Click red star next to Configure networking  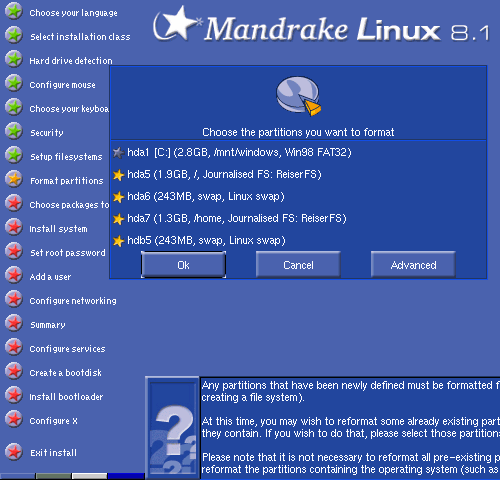click(14, 300)
